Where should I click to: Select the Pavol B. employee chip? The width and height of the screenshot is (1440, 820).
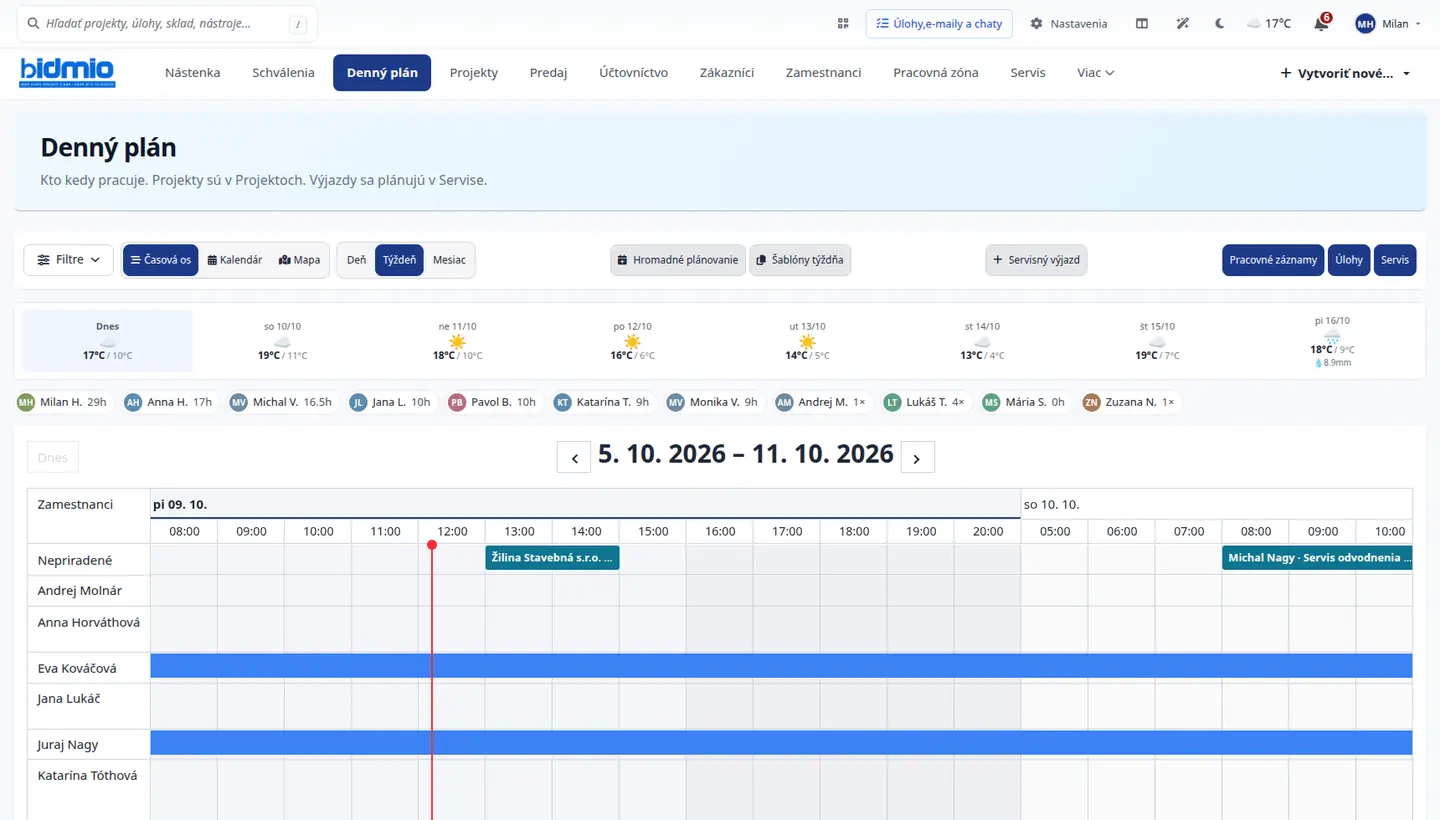493,402
